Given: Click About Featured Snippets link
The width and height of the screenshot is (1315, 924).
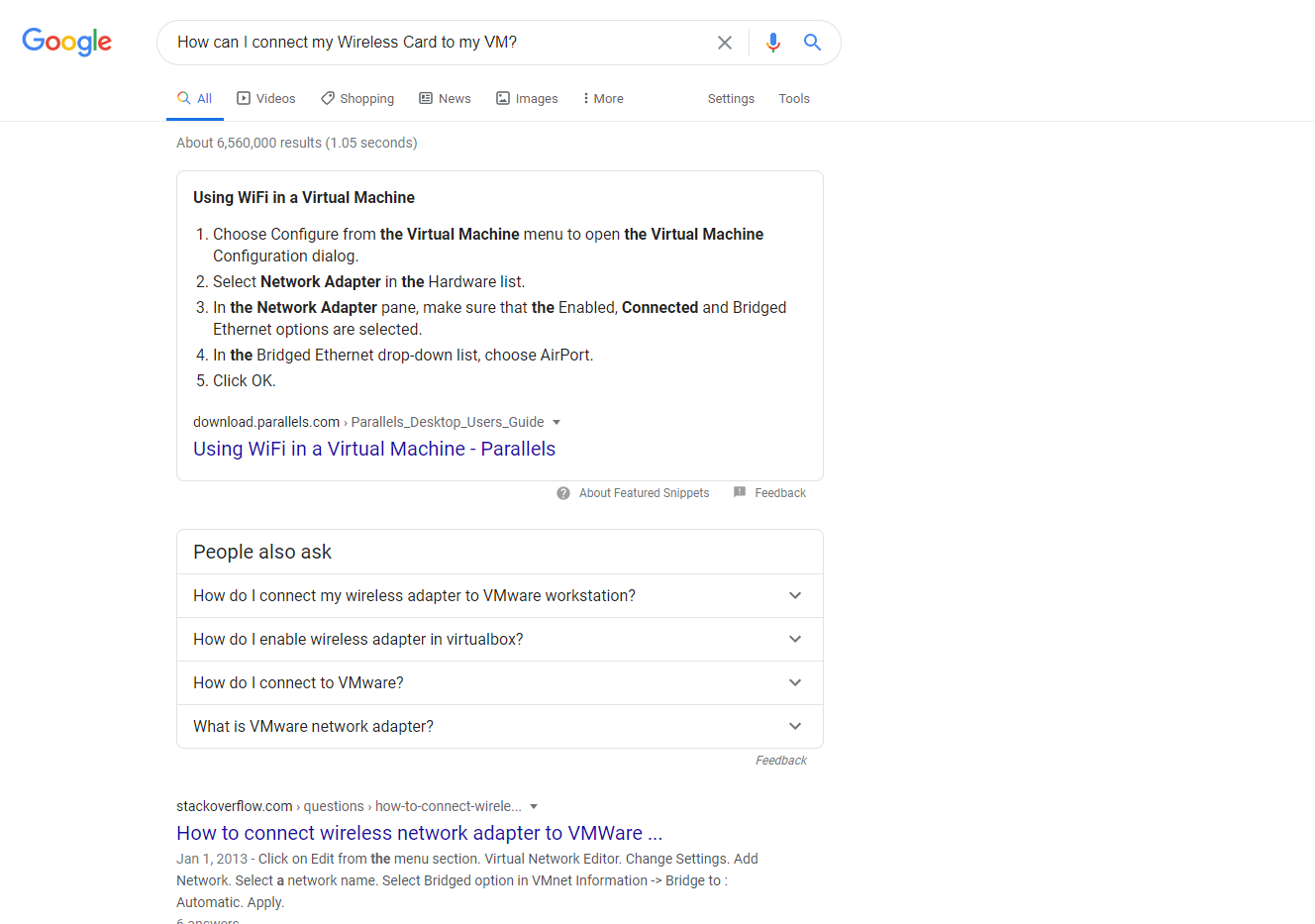Looking at the screenshot, I should (645, 493).
